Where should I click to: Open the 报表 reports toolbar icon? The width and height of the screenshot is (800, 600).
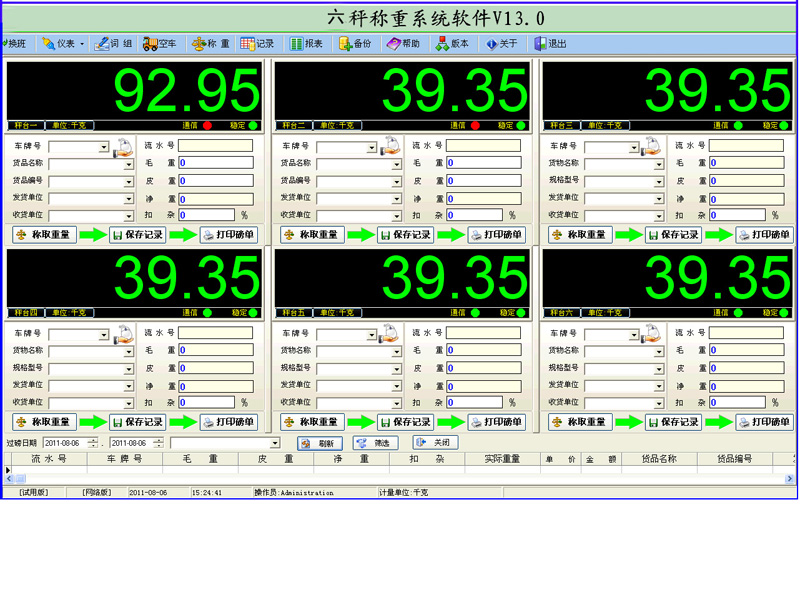(306, 44)
